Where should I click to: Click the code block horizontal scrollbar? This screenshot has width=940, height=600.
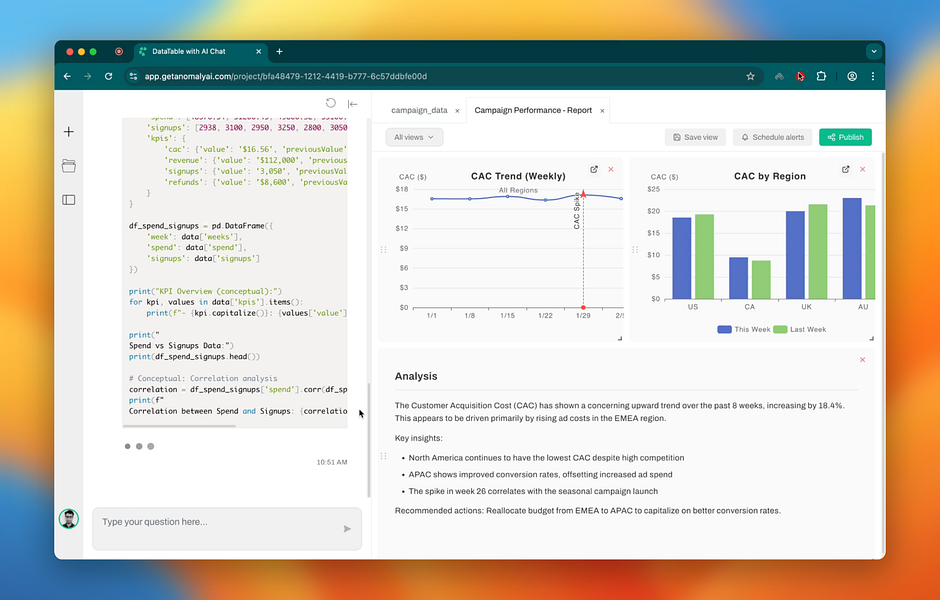coord(179,426)
